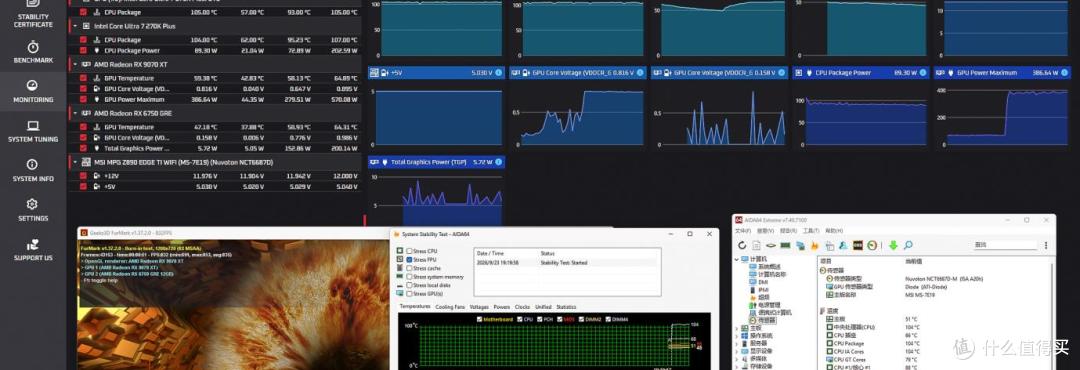Image resolution: width=1080 pixels, height=370 pixels.
Task: Click info icon on the +5V graph
Action: pos(499,72)
